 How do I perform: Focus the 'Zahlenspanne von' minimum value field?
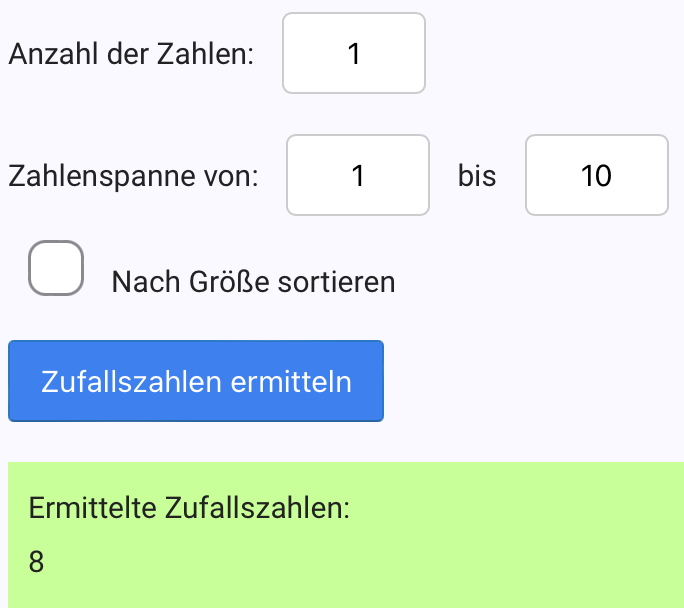[358, 175]
